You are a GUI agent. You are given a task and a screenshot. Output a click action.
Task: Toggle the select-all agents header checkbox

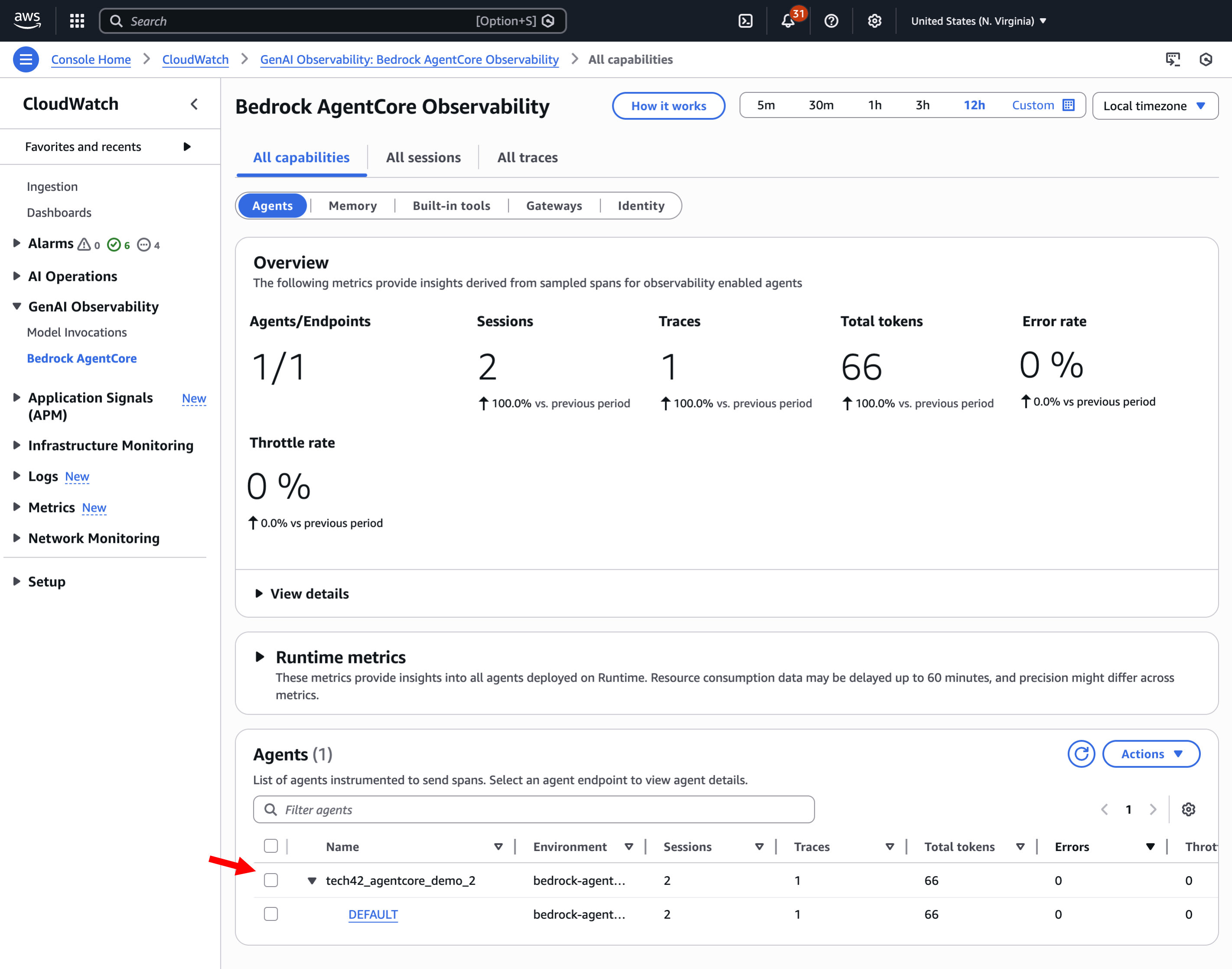[271, 846]
